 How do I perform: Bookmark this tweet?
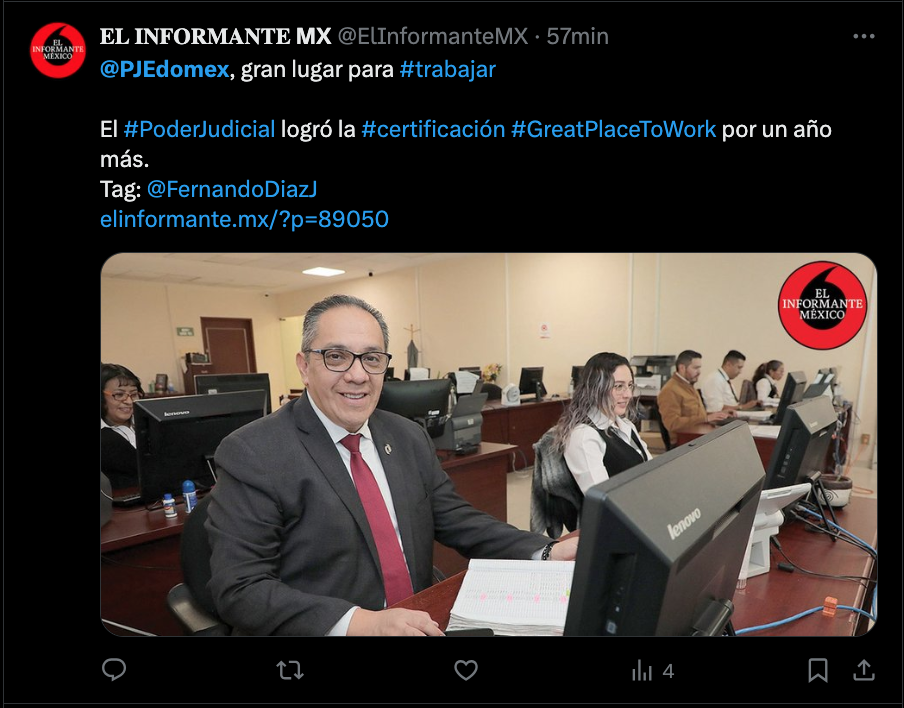pos(818,671)
